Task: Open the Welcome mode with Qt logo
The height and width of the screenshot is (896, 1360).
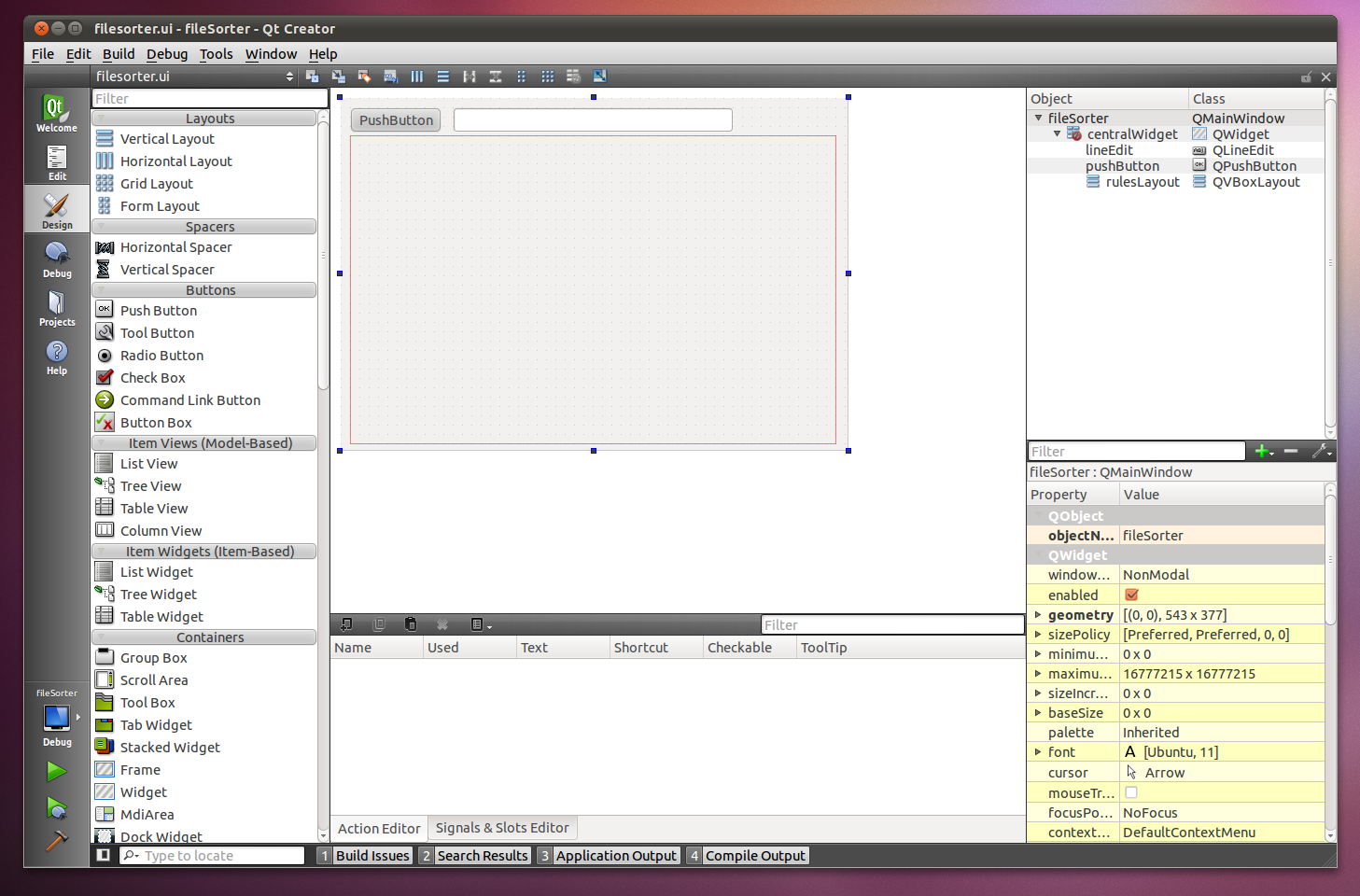Action: pyautogui.click(x=57, y=114)
